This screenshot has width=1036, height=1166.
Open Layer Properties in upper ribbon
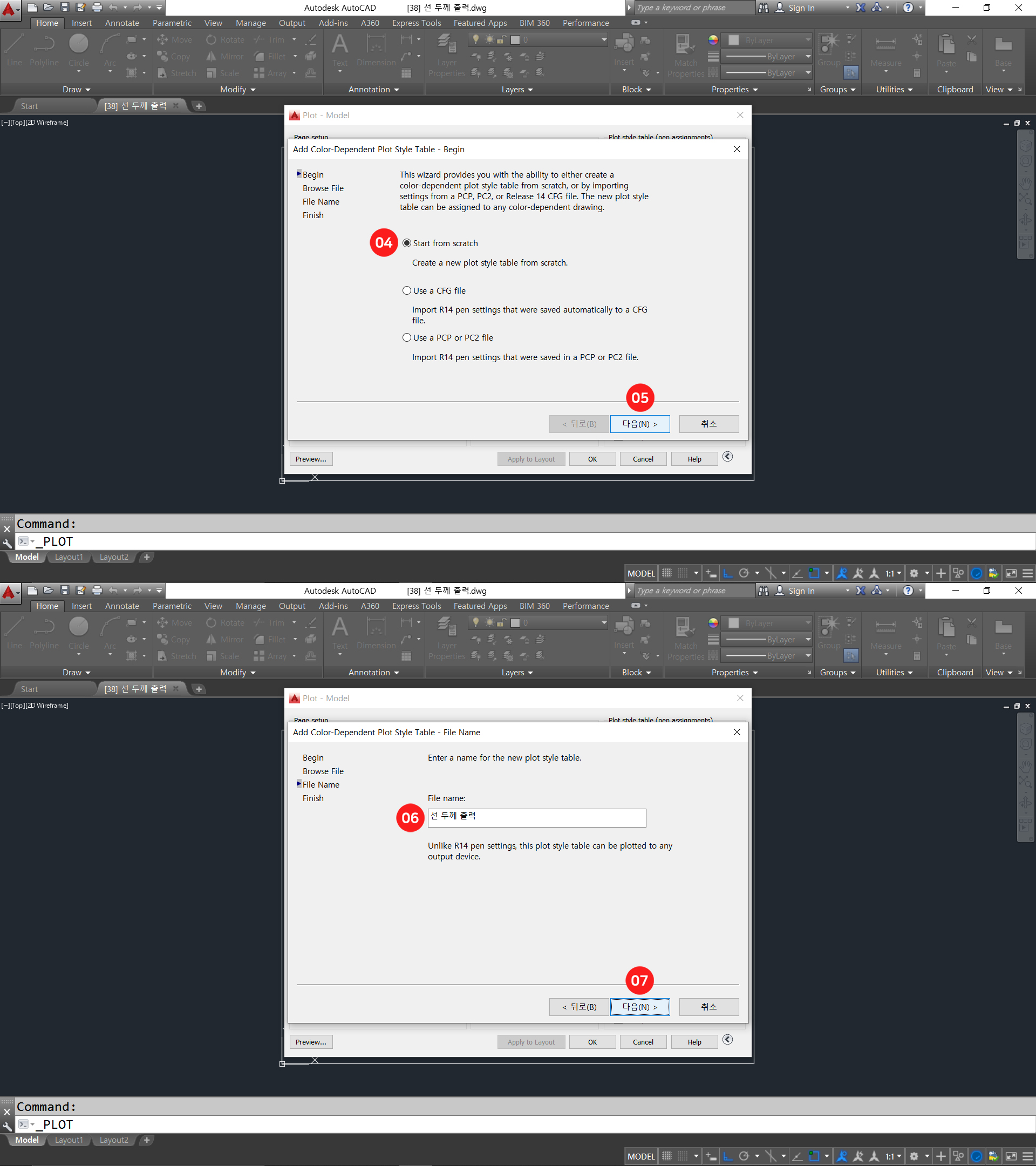tap(447, 56)
